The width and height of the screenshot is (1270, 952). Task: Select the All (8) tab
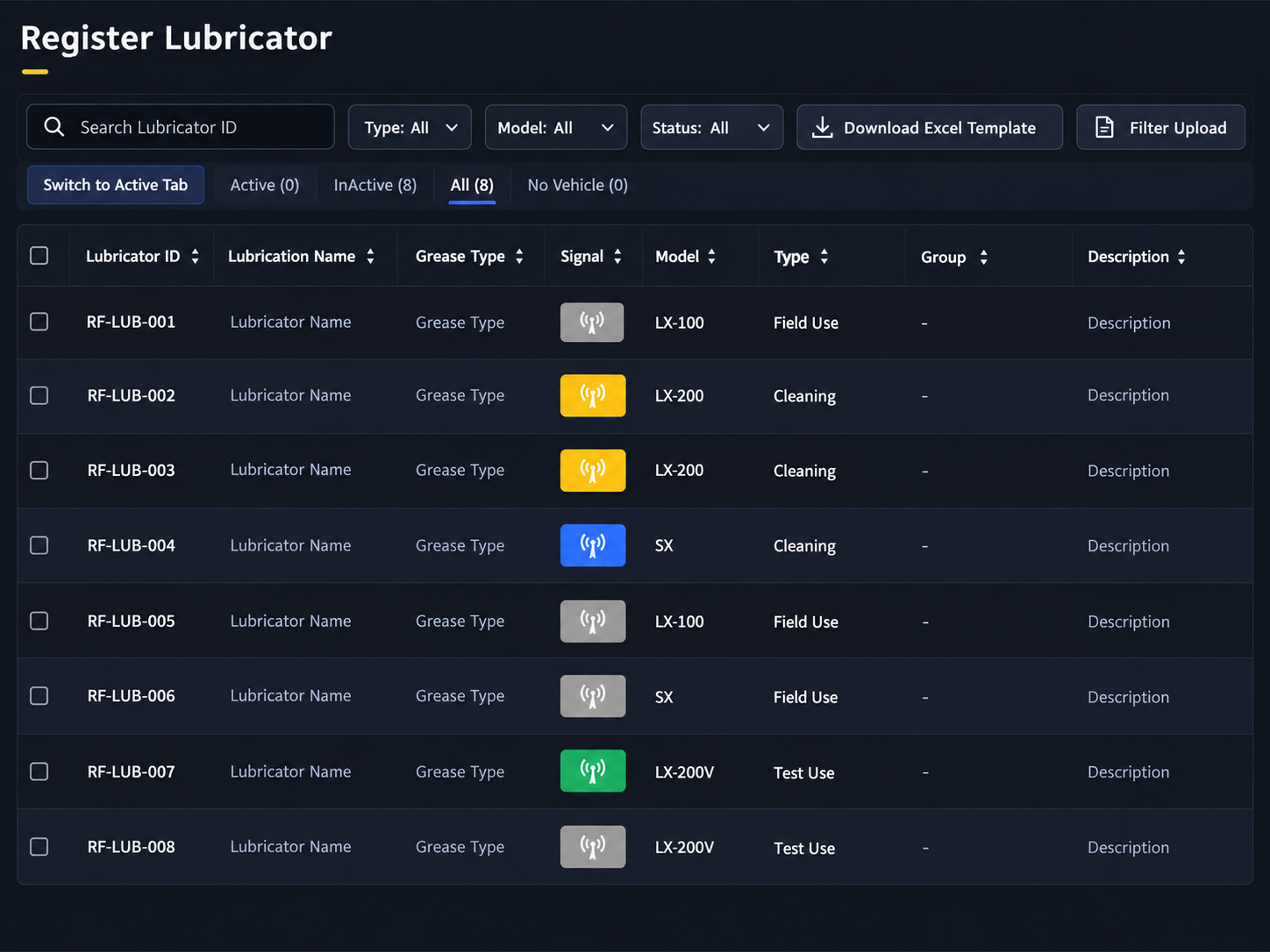[x=472, y=185]
